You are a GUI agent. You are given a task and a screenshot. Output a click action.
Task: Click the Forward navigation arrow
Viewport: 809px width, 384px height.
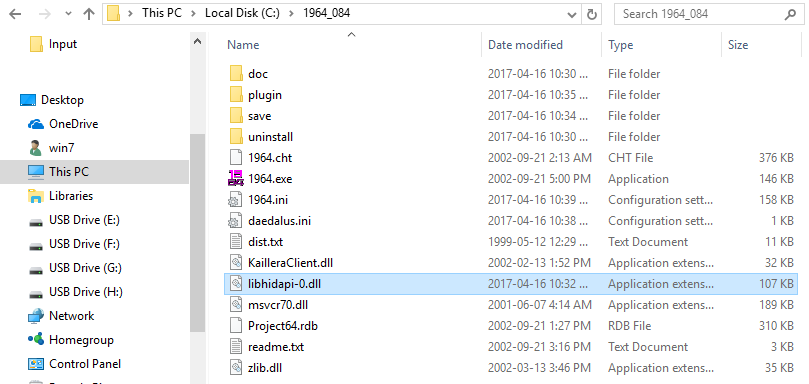pos(45,14)
